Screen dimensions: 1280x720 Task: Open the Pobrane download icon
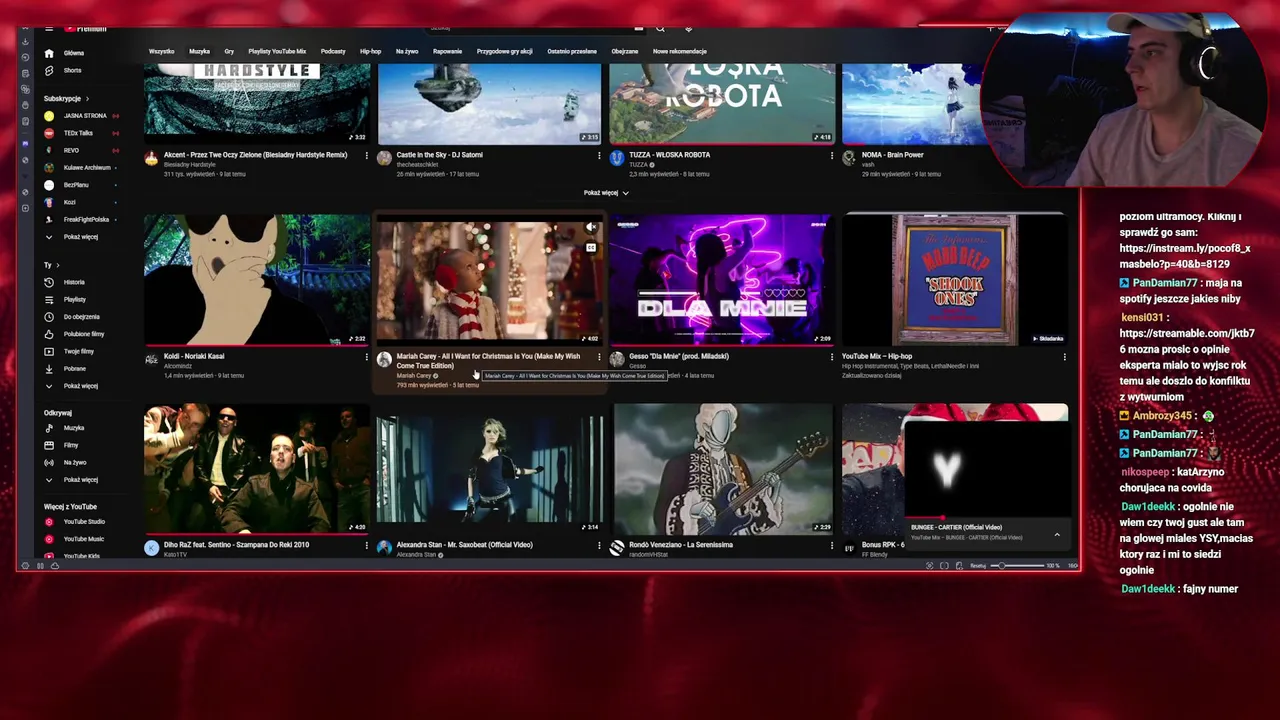[x=49, y=369]
